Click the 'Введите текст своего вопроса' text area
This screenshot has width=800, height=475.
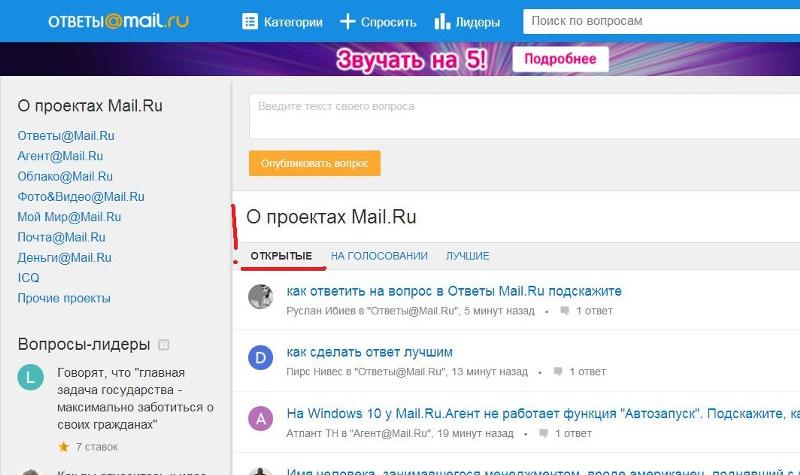(x=524, y=116)
